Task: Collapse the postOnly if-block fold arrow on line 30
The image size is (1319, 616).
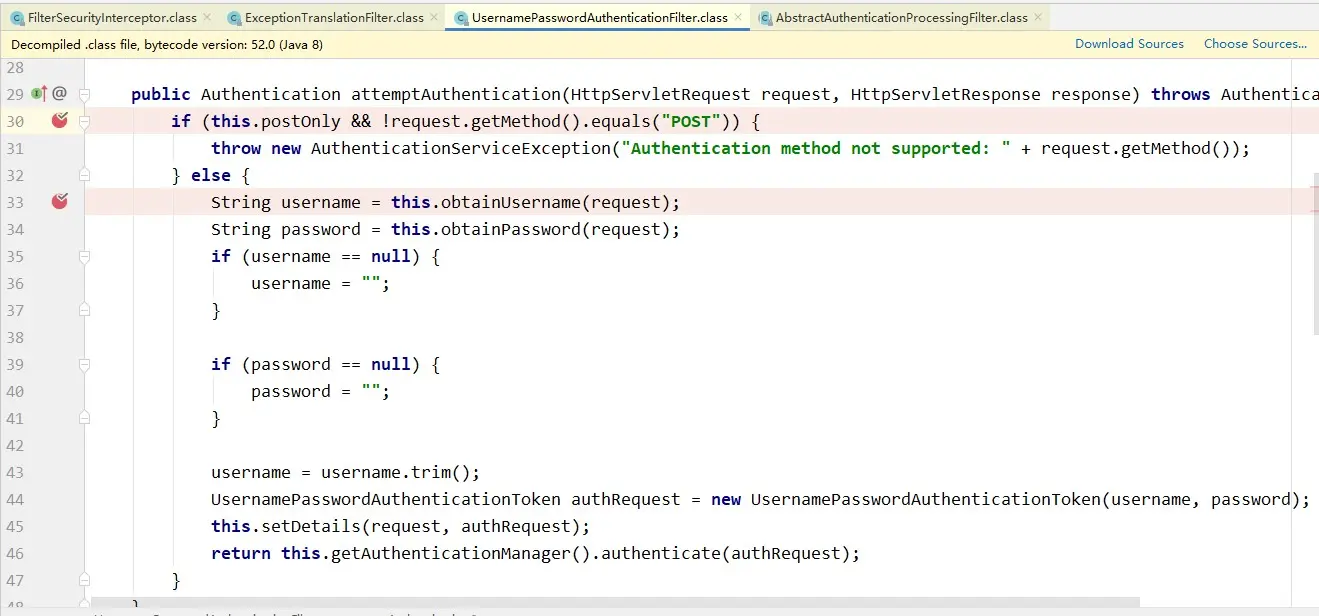Action: pyautogui.click(x=84, y=120)
